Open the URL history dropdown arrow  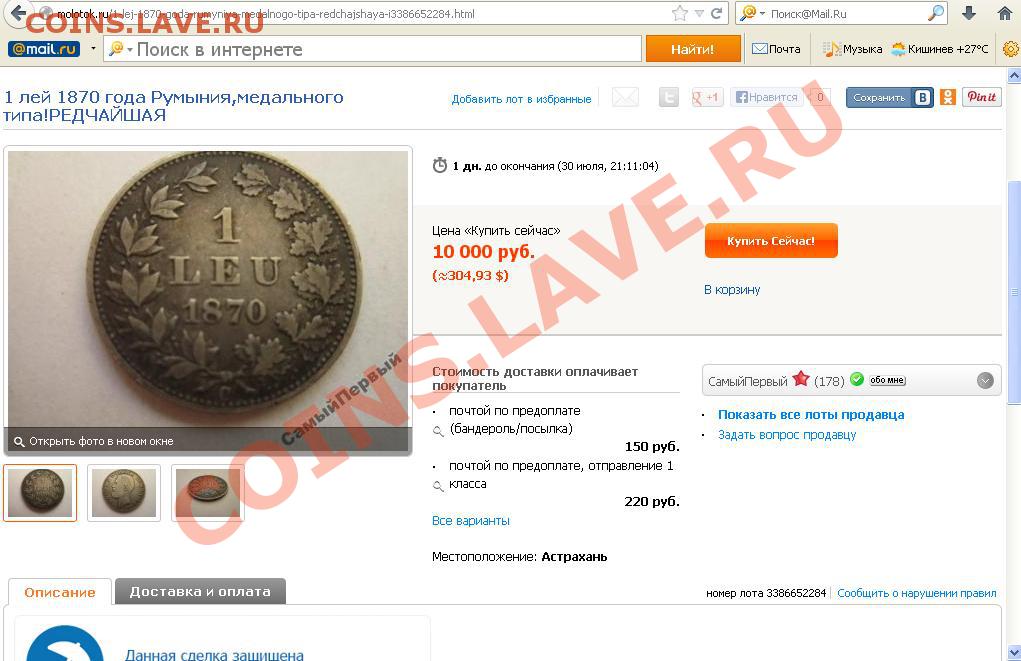(699, 13)
